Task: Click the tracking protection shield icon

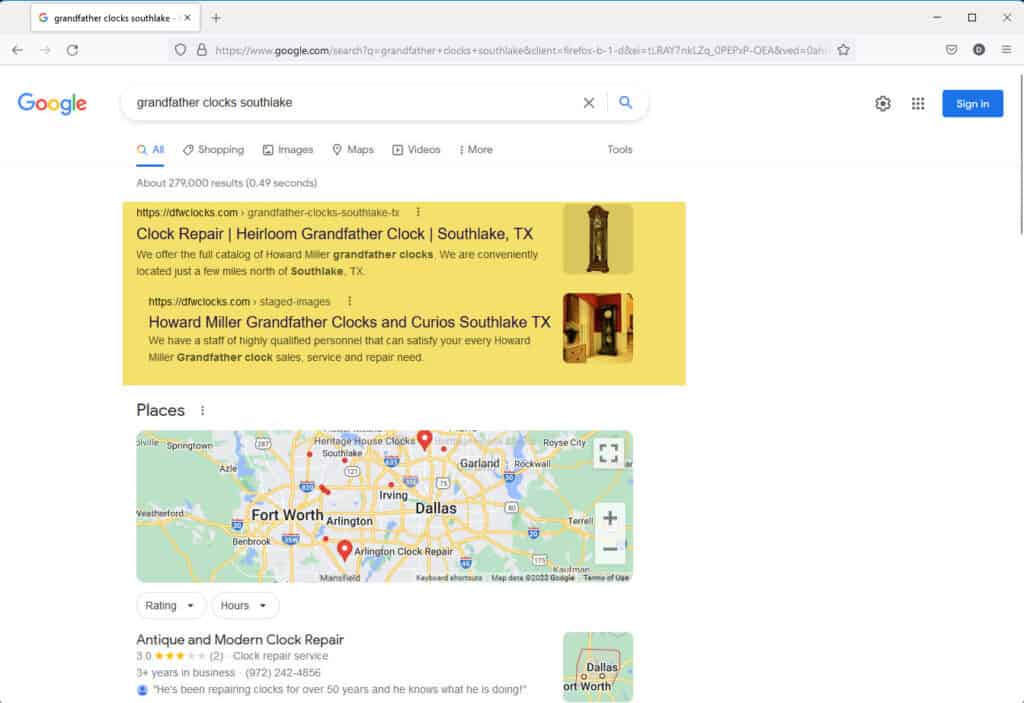Action: point(180,50)
